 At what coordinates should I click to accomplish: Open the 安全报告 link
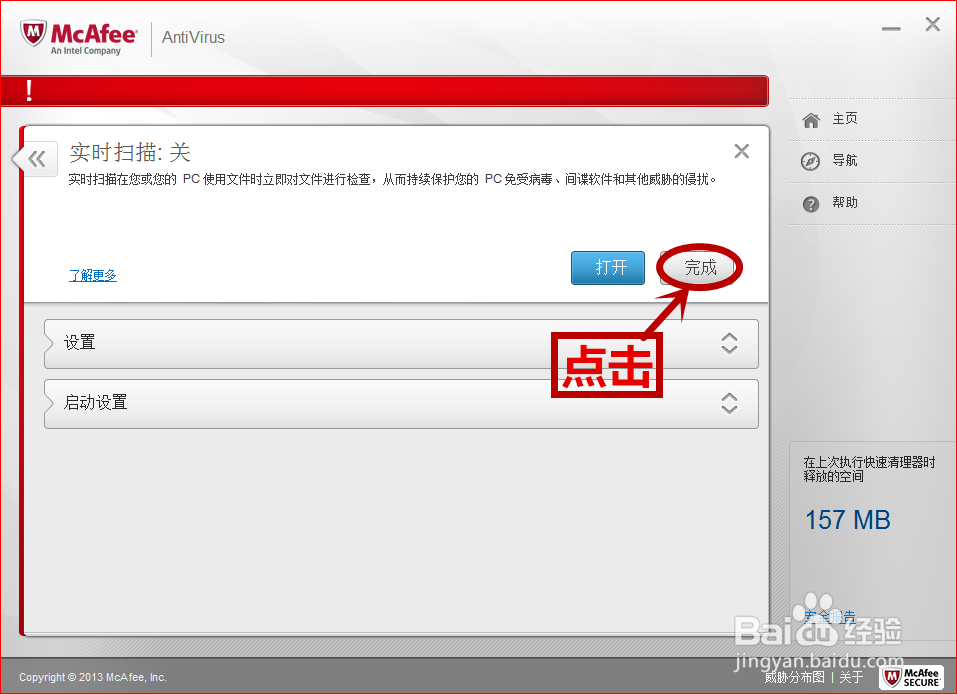[x=829, y=616]
